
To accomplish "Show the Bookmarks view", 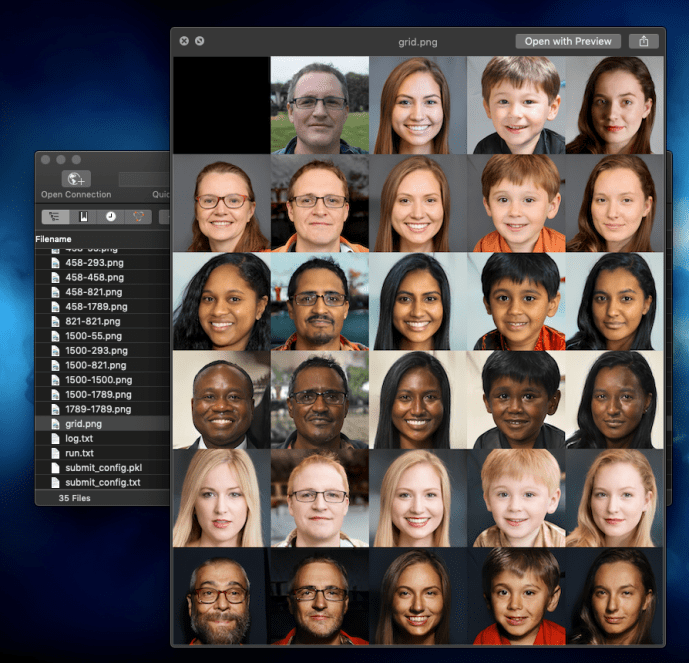I will pyautogui.click(x=82, y=216).
